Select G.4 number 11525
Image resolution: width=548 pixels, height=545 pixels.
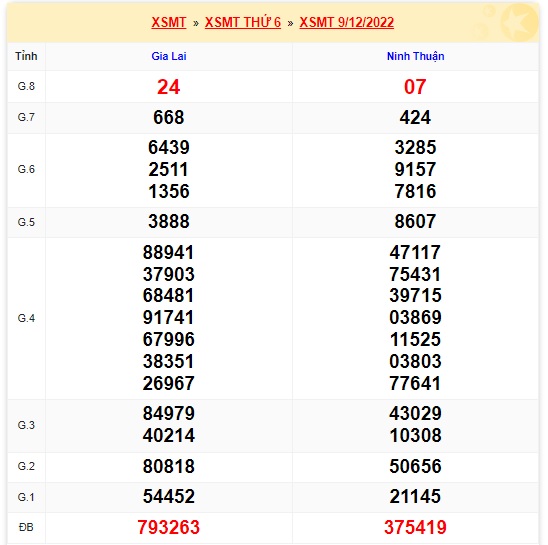pyautogui.click(x=415, y=340)
